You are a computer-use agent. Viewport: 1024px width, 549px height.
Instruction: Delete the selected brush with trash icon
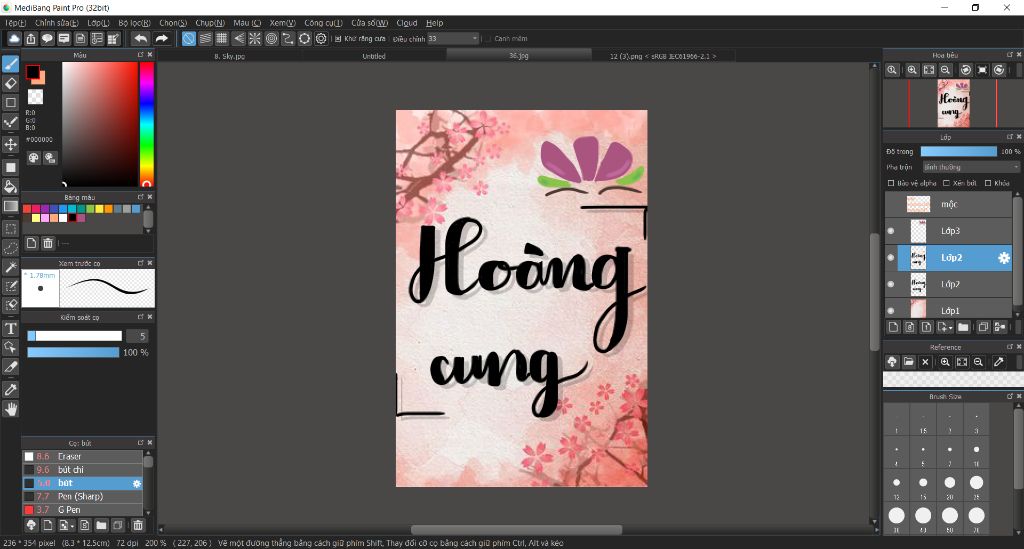[138, 525]
